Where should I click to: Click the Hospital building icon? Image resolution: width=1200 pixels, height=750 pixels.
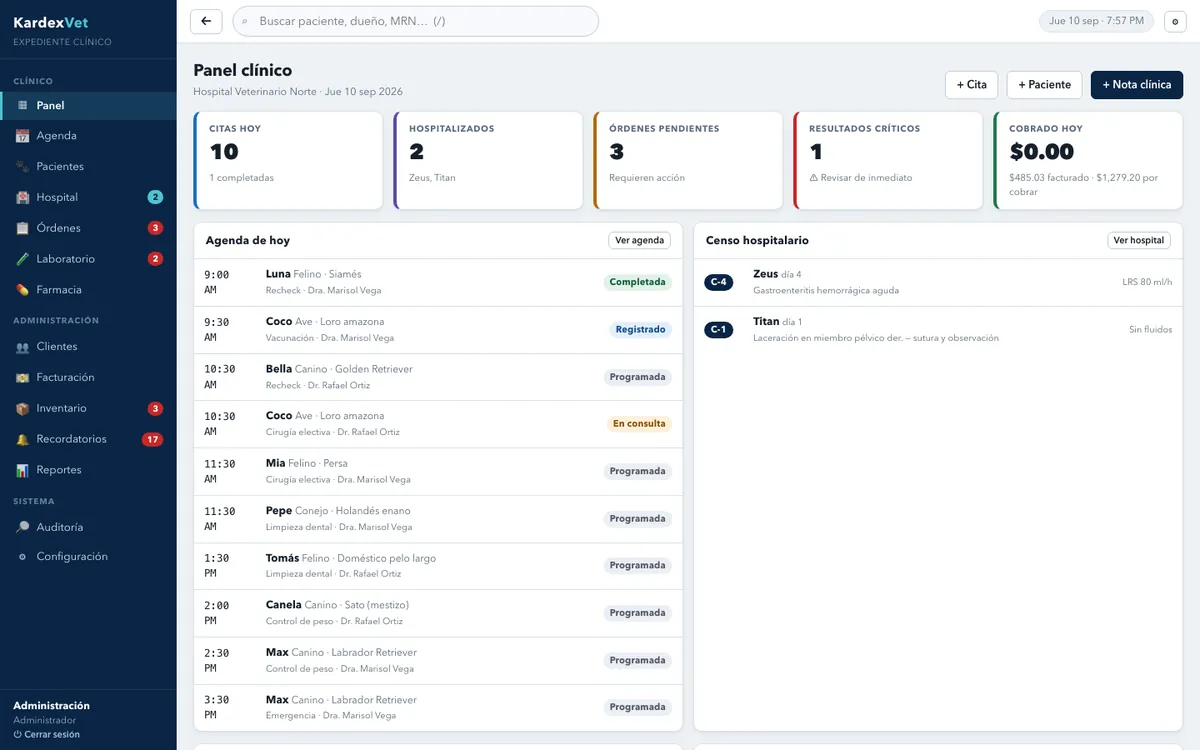[23, 198]
